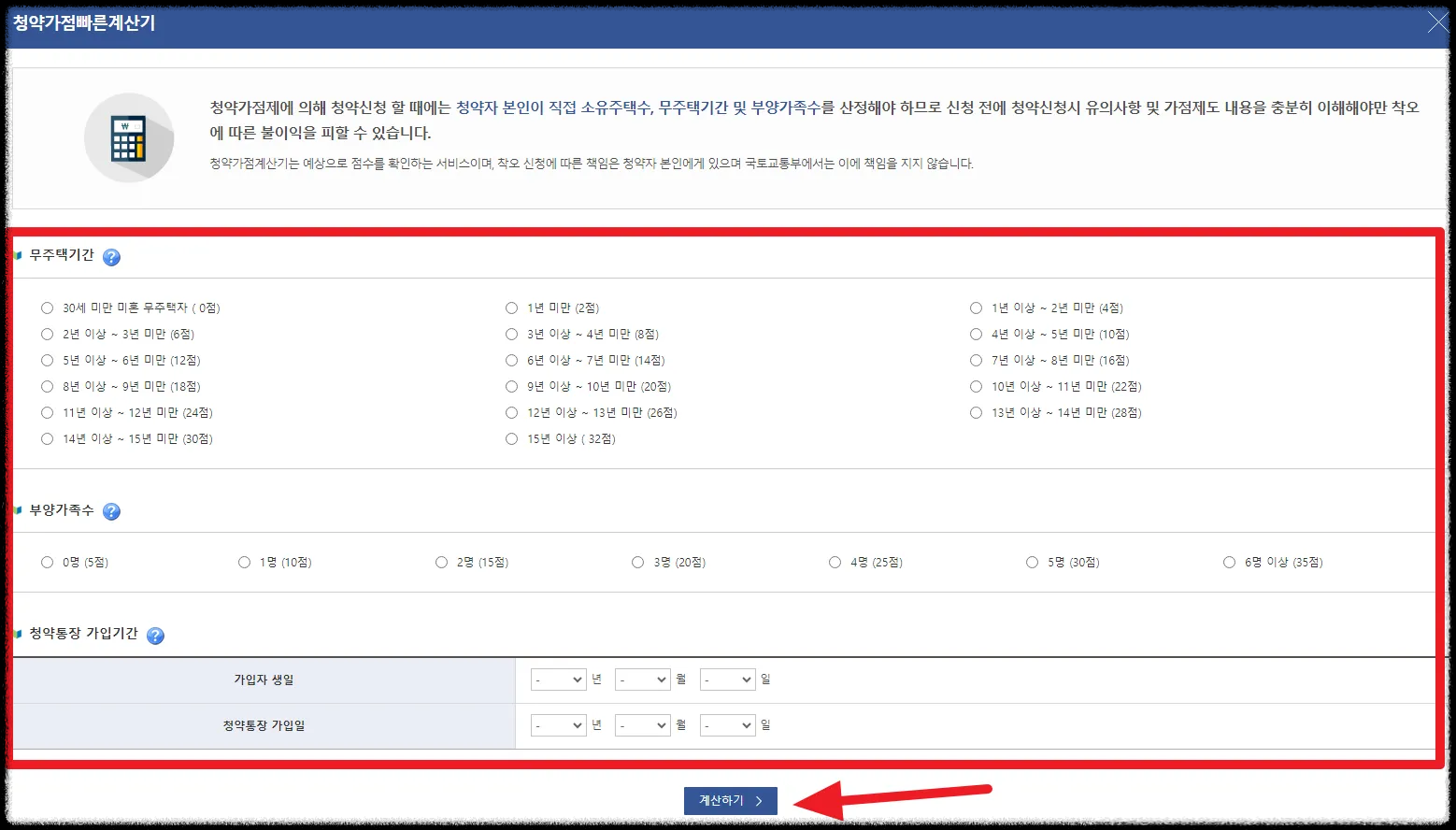The image size is (1456, 830).
Task: Open 청약통장 가입일 month dropdown
Action: [642, 725]
